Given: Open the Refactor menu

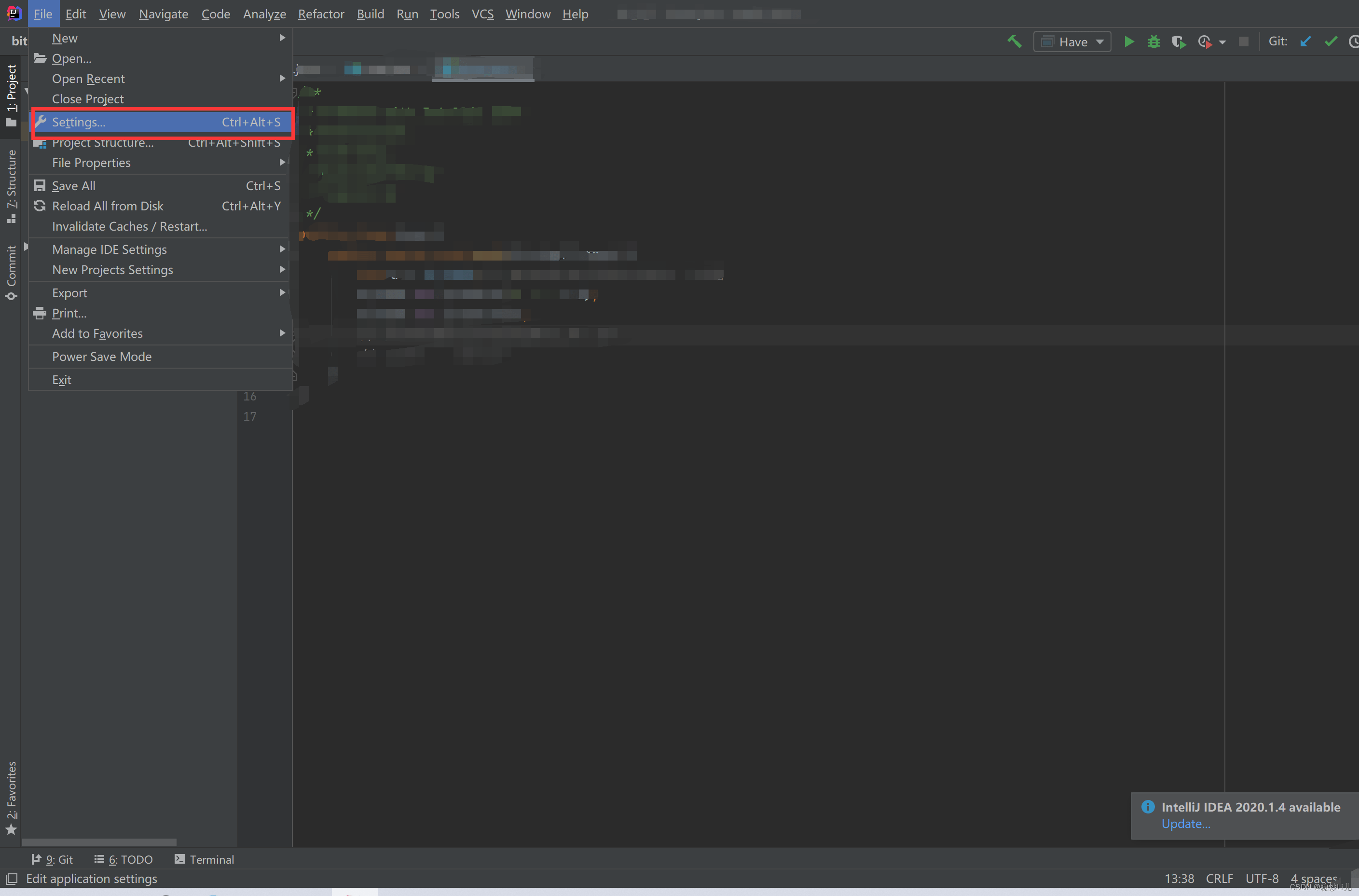Looking at the screenshot, I should 320,14.
